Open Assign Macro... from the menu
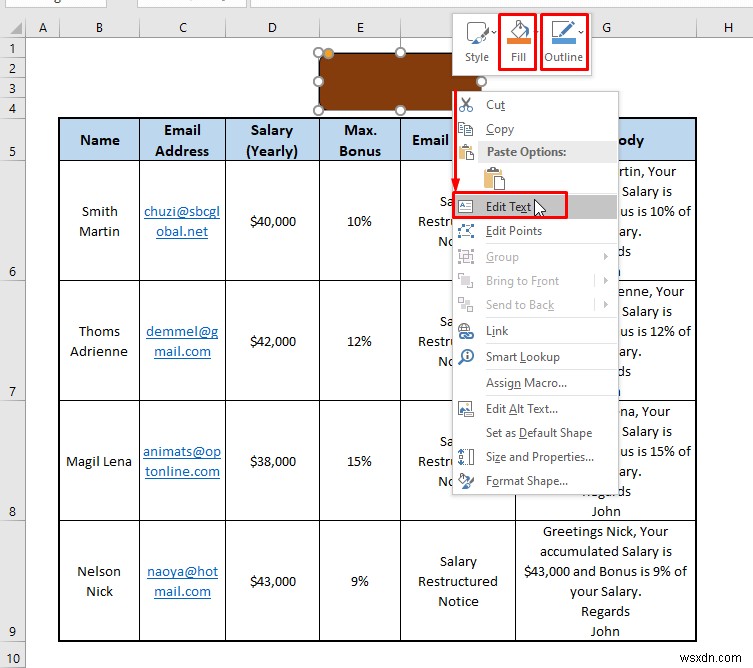 pyautogui.click(x=535, y=383)
